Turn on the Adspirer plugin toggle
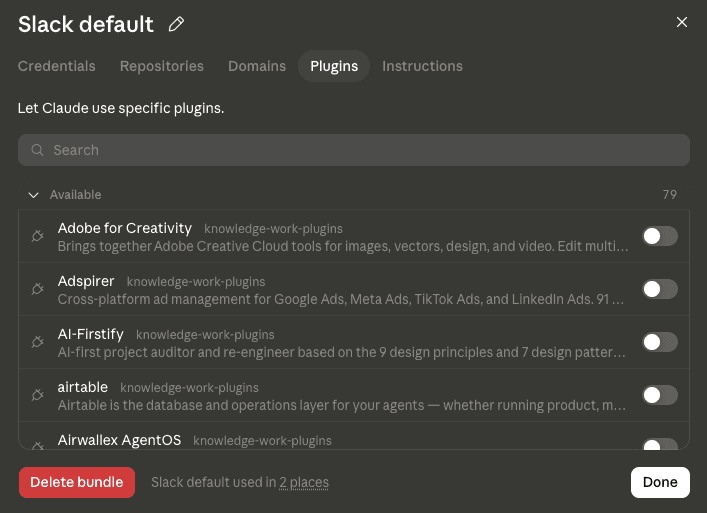The width and height of the screenshot is (707, 513). point(660,289)
